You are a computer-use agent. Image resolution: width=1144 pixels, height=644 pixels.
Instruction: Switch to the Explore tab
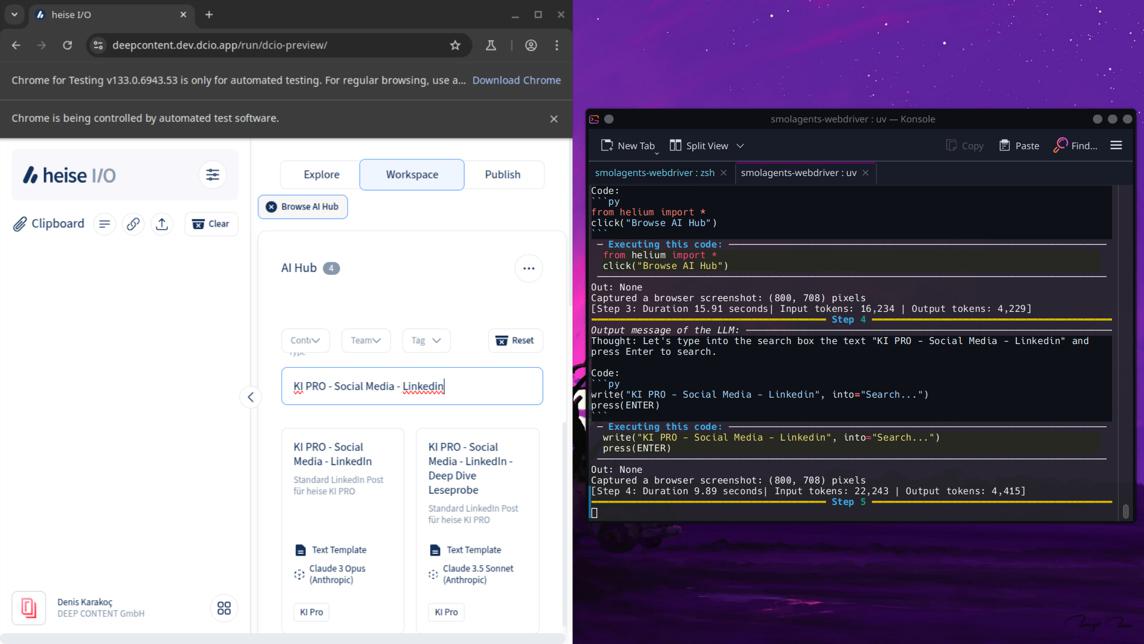pos(321,175)
